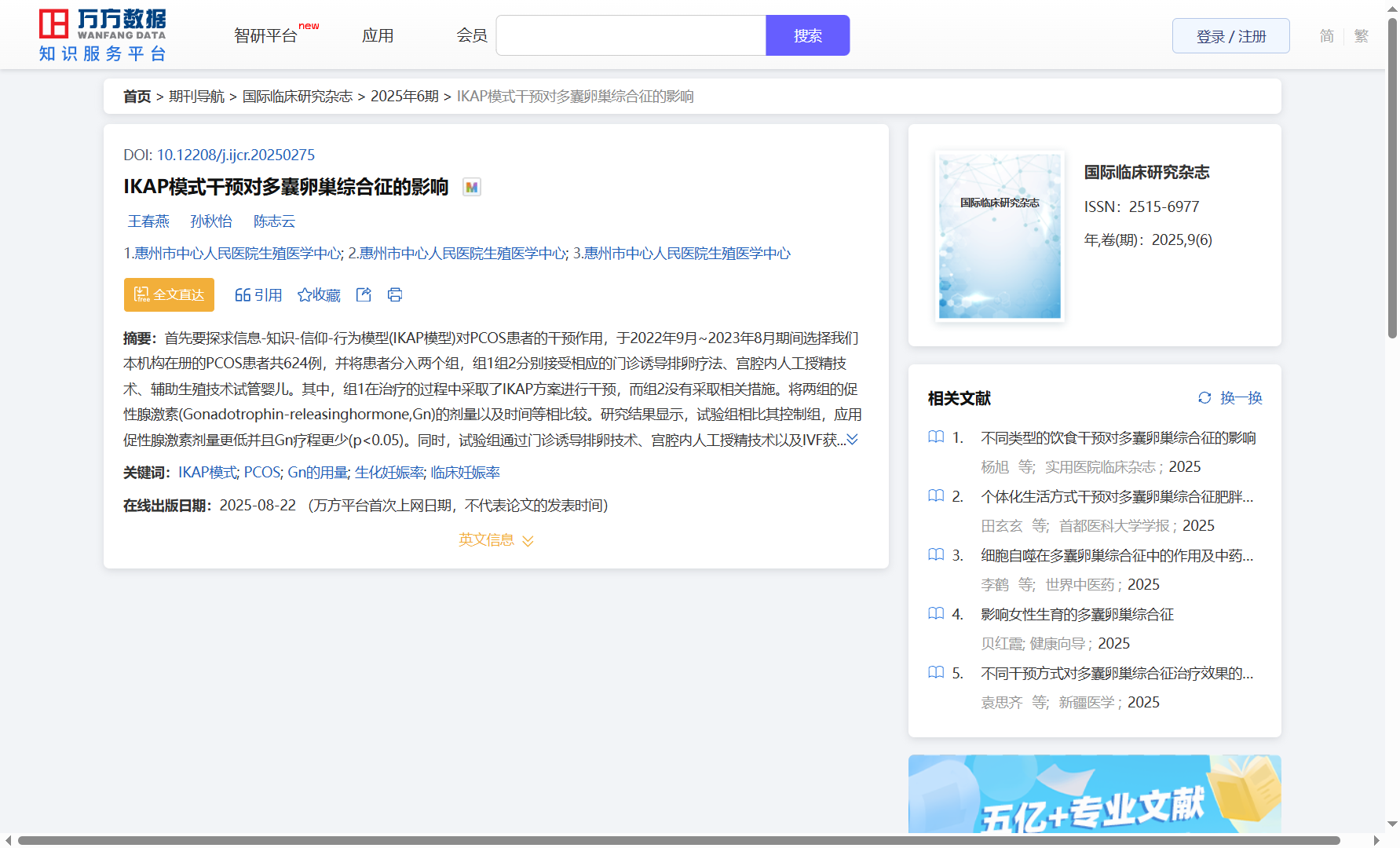Viewport: 1400px width, 848px height.
Task: Refresh related literature with 换一换
Action: tap(1230, 398)
